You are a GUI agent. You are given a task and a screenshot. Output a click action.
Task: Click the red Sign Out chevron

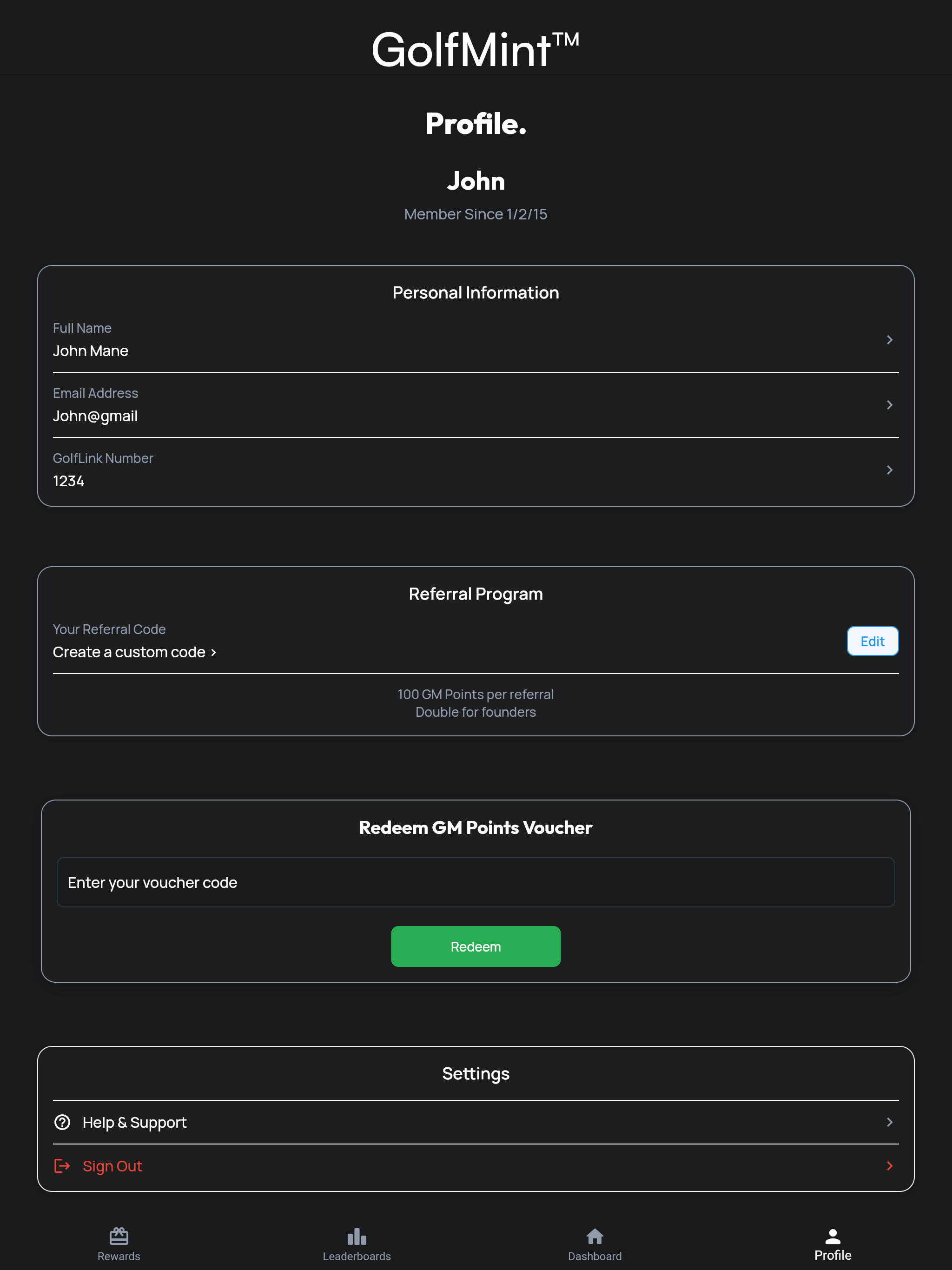pyautogui.click(x=889, y=1165)
